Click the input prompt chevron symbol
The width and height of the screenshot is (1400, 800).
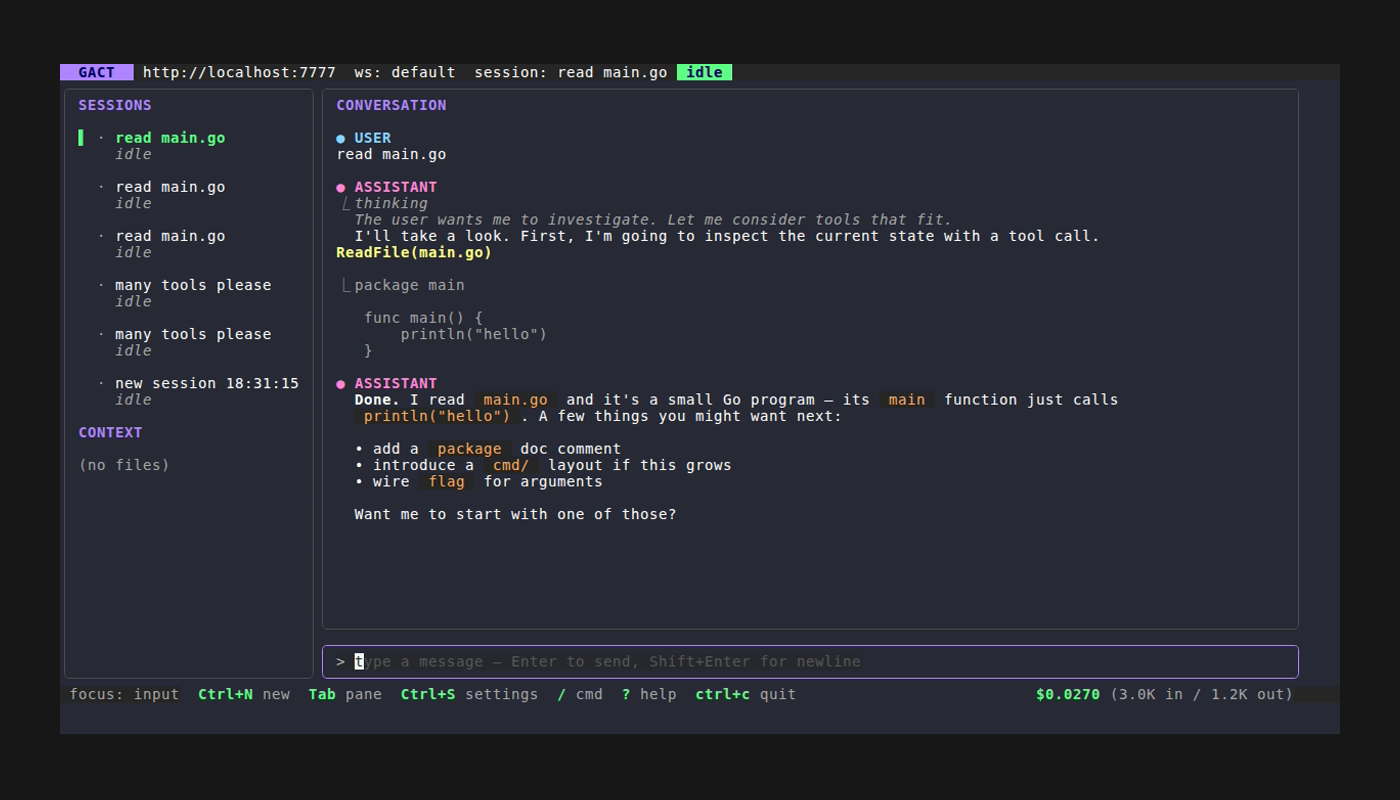pos(341,661)
